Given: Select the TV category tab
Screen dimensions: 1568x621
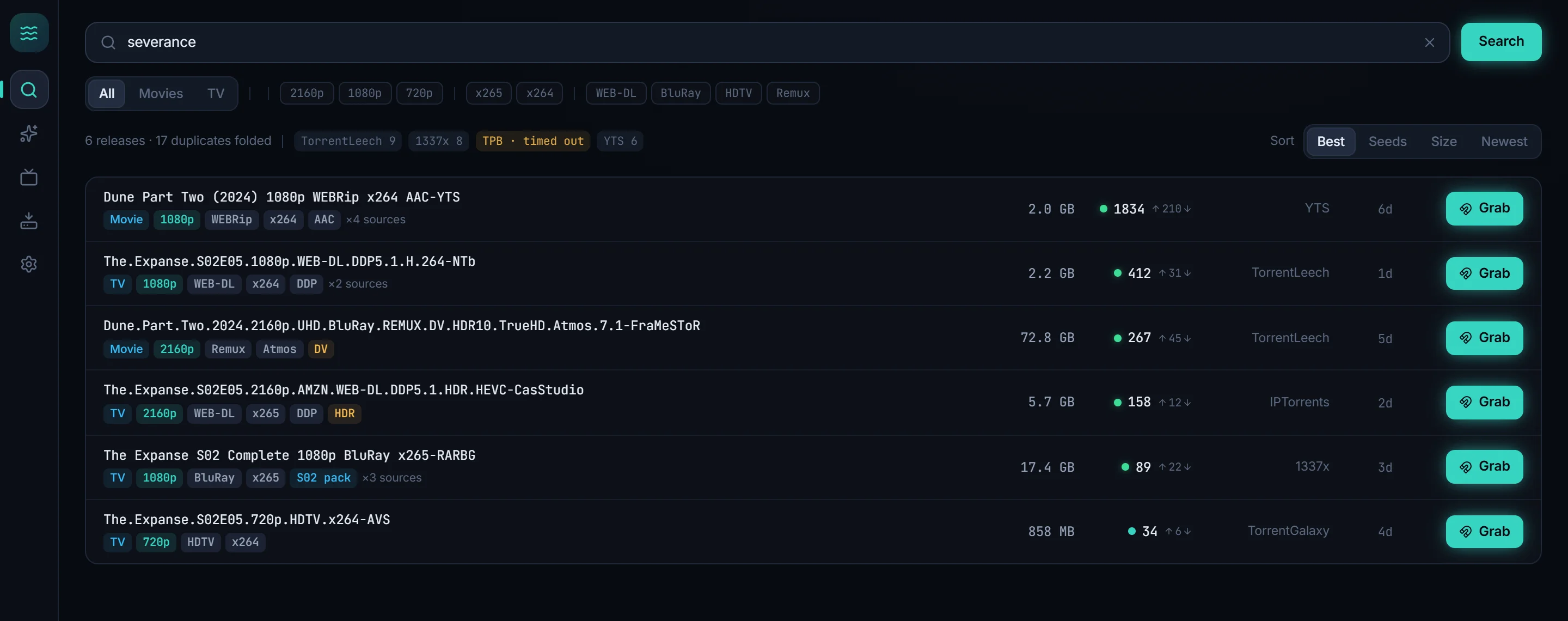Looking at the screenshot, I should tap(216, 94).
